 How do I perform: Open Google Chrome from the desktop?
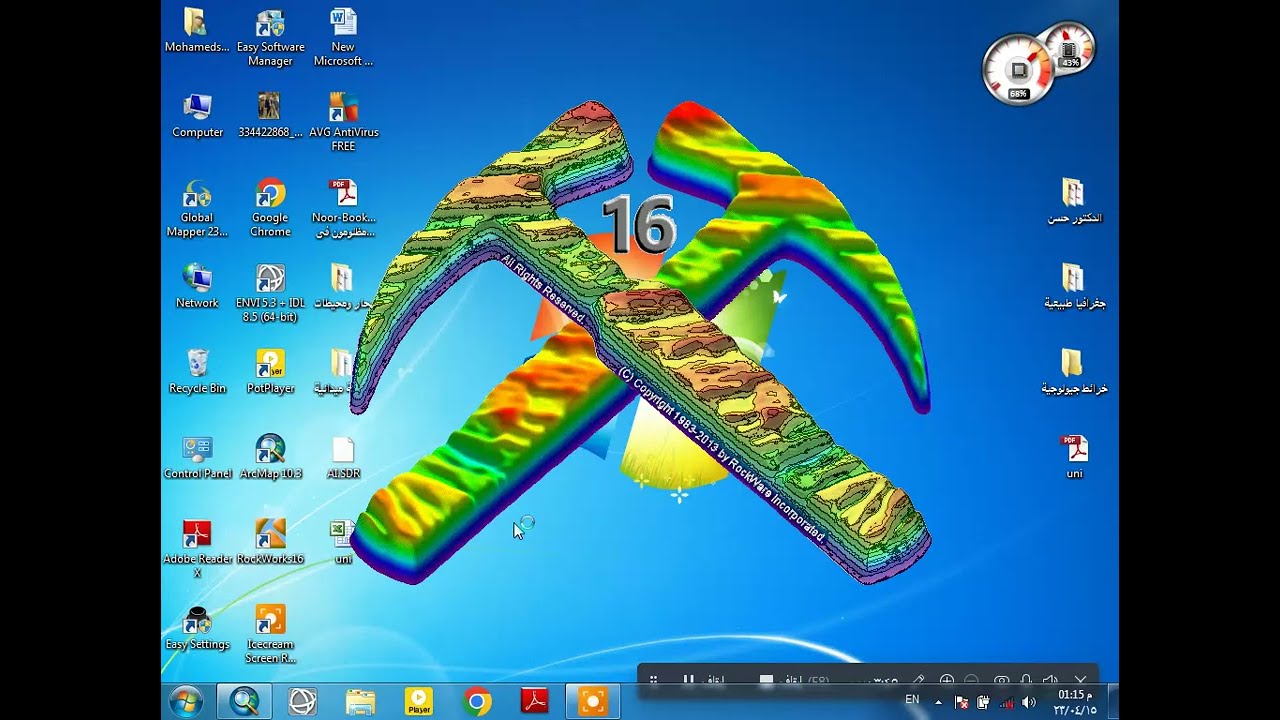270,208
